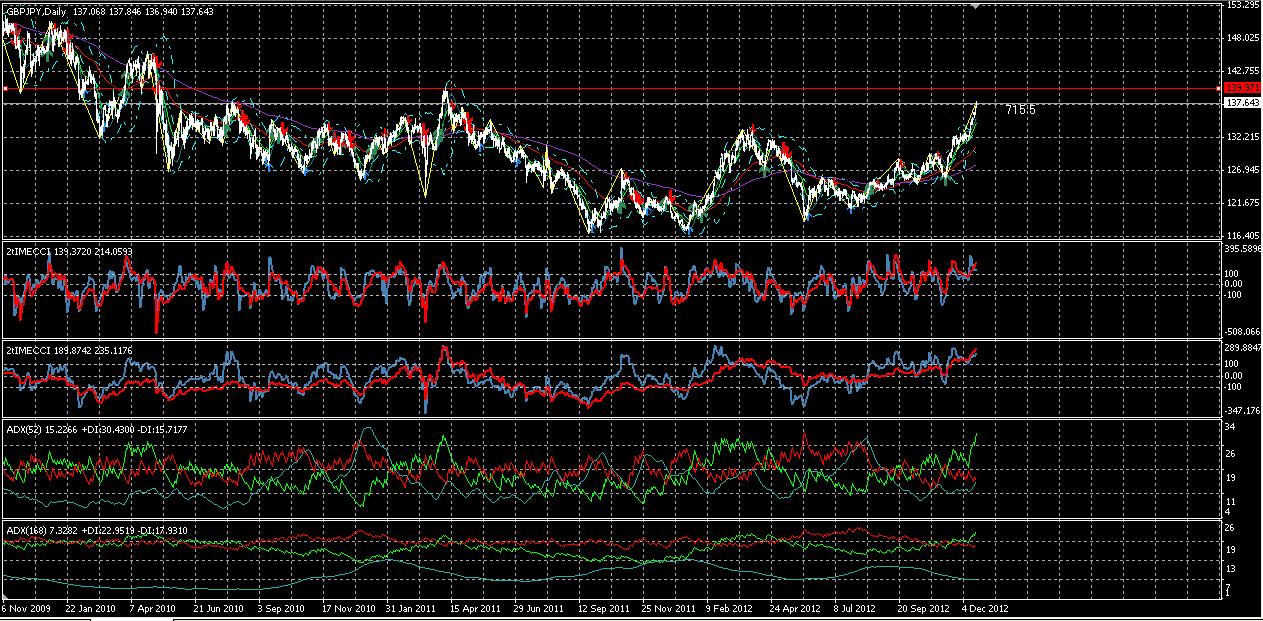1263x621 pixels.
Task: Click the 395.5896 indicator scale value
Action: [x=1244, y=248]
